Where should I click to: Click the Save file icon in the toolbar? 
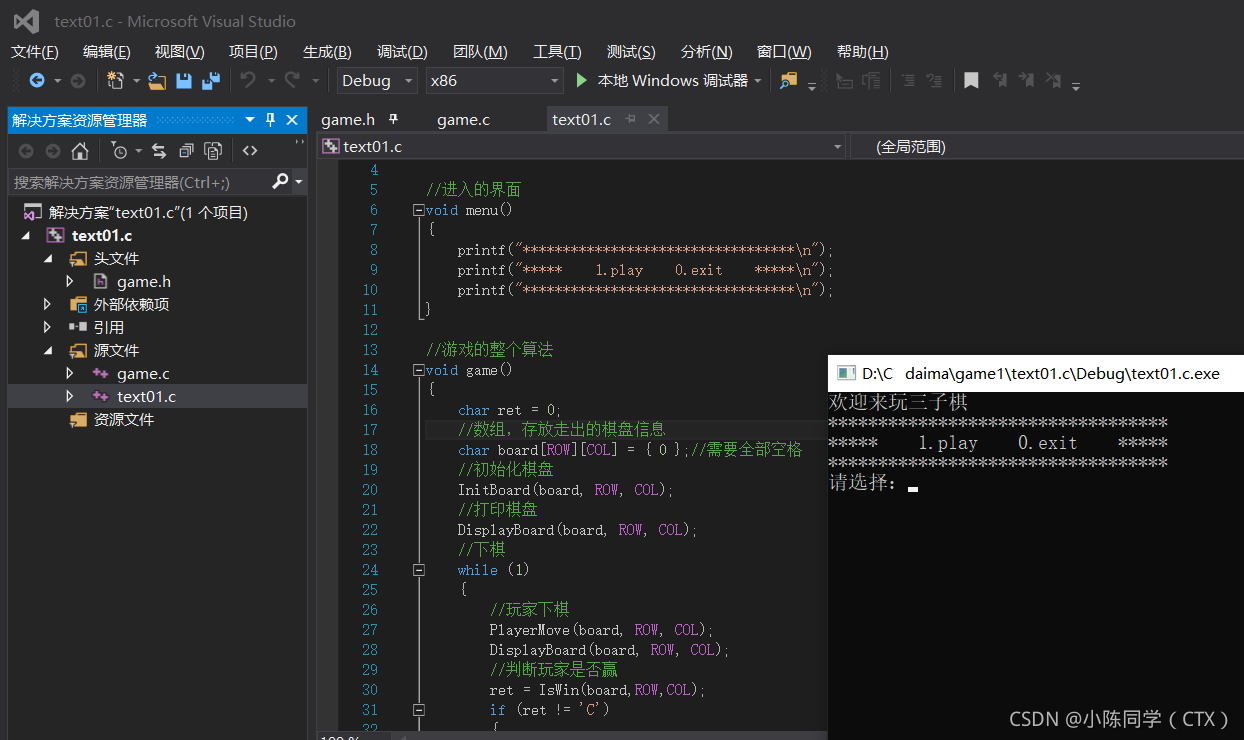coord(184,81)
